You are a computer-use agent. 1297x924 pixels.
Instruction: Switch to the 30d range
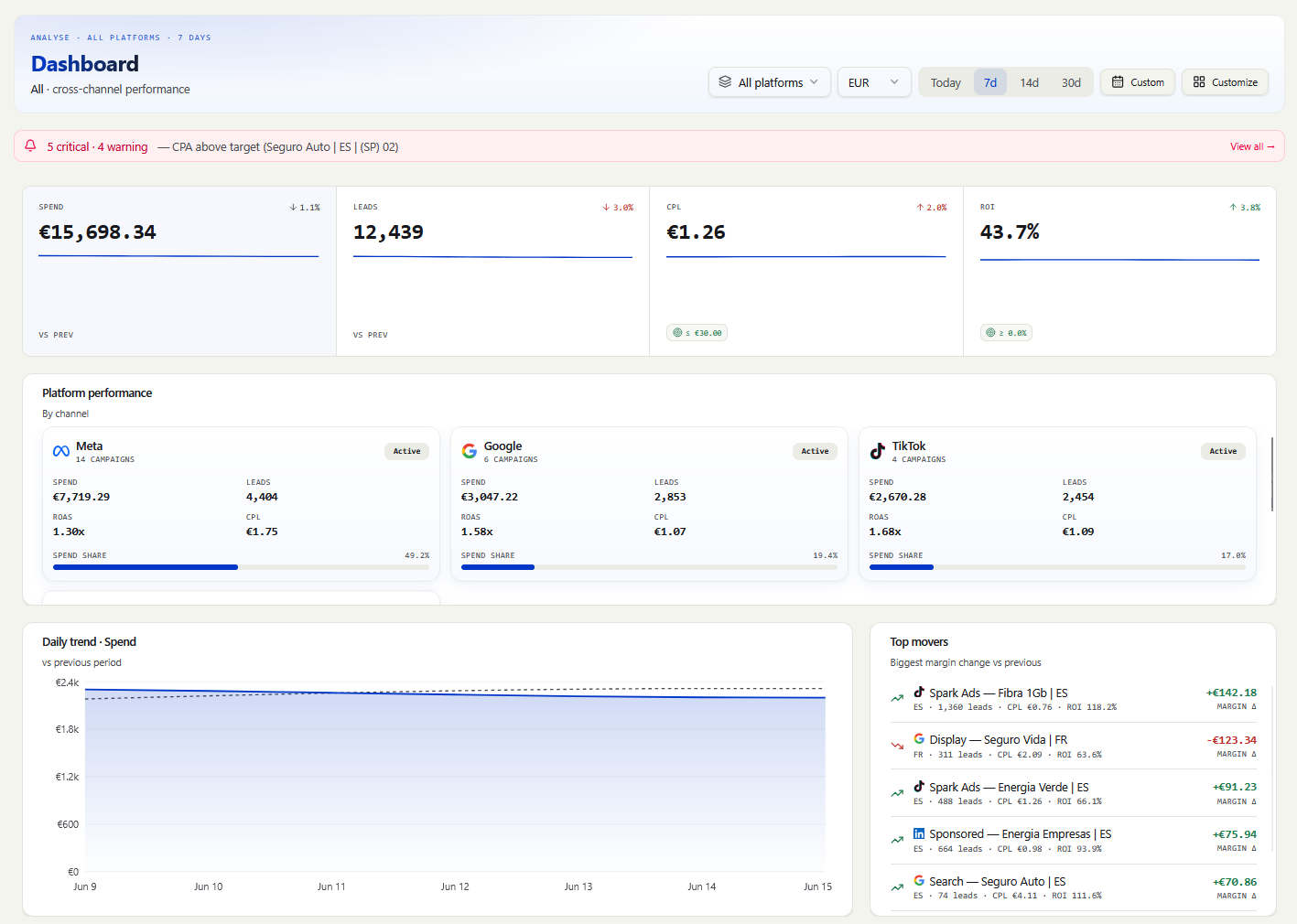click(1071, 82)
